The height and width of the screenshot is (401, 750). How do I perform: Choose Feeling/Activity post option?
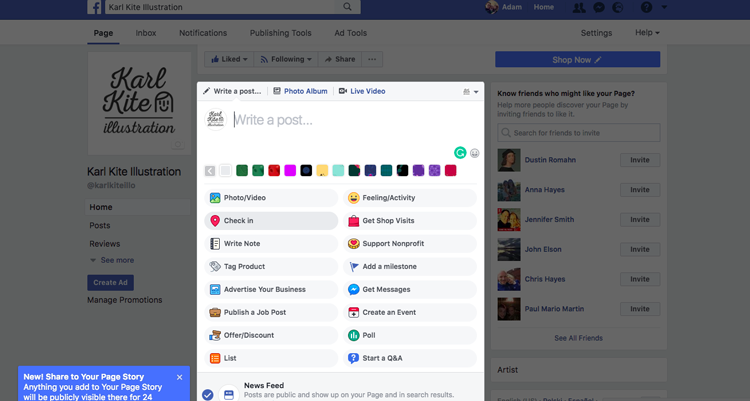(410, 198)
